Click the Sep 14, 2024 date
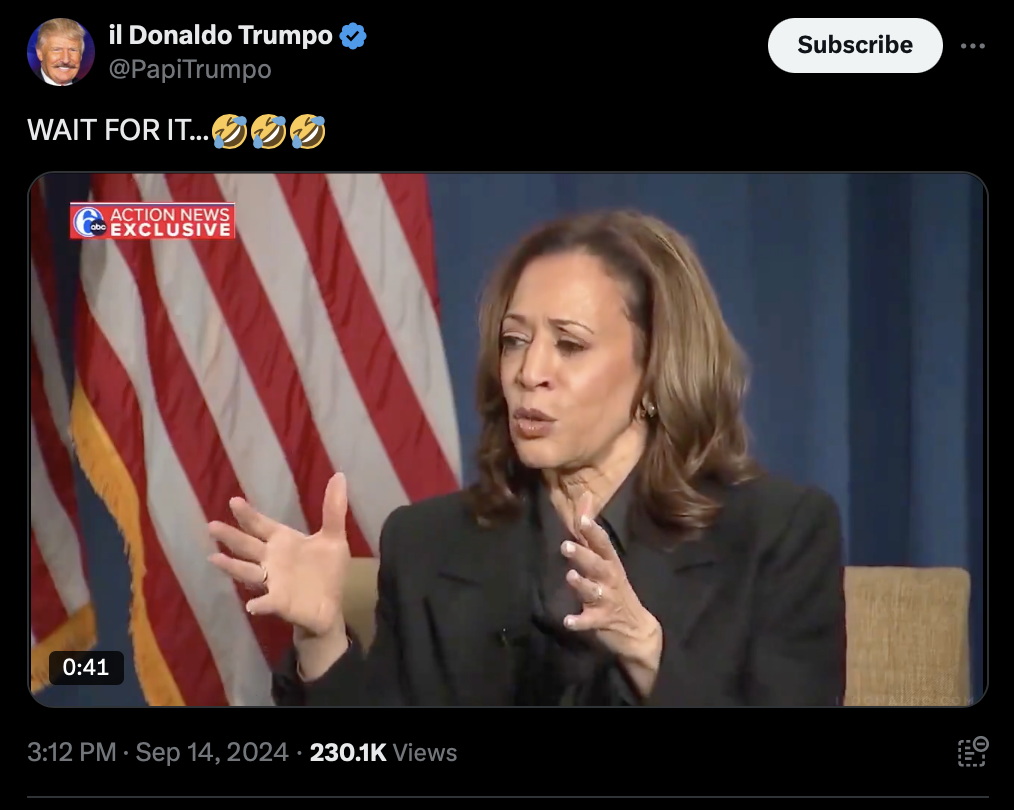Screen dimensions: 1014x810 [211, 752]
